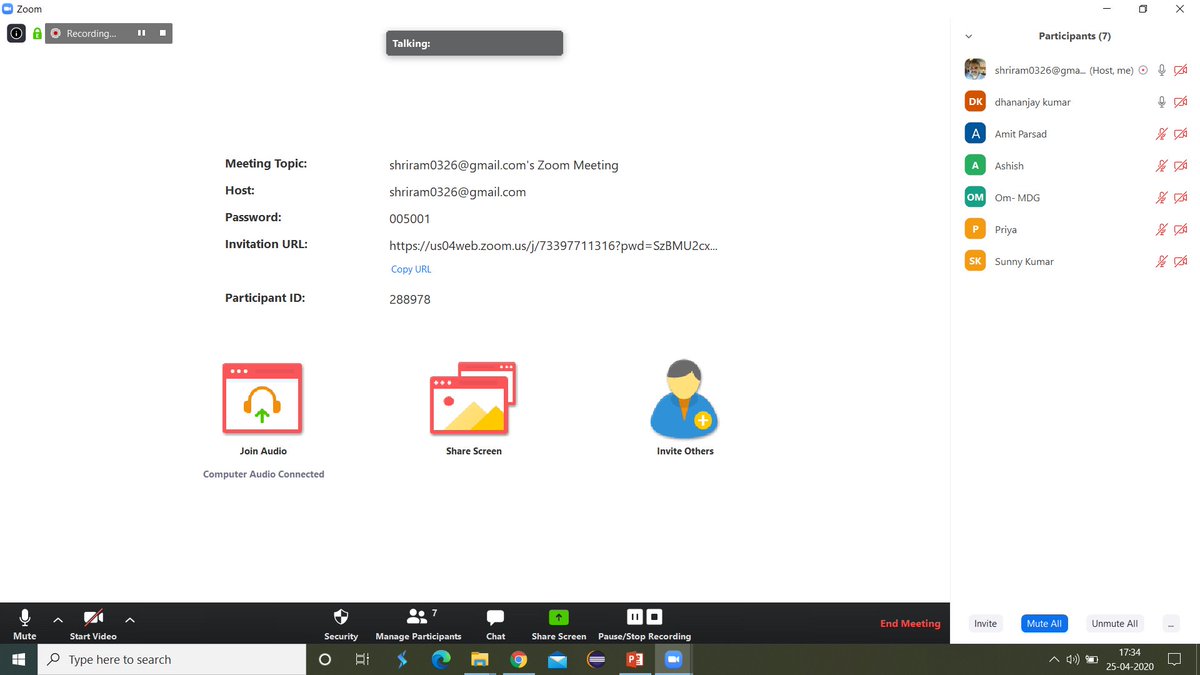
Task: Click Om- MDG's muted microphone icon
Action: tap(1162, 198)
